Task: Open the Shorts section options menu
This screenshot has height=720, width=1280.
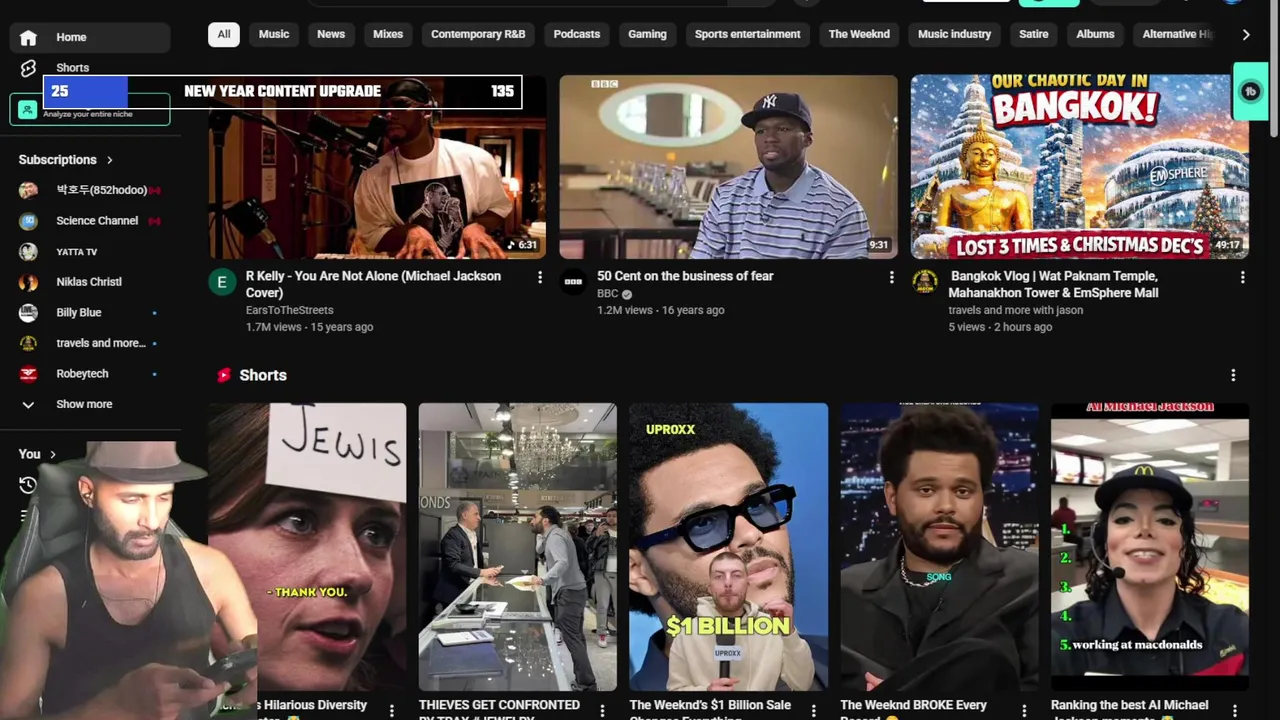Action: click(x=1233, y=375)
